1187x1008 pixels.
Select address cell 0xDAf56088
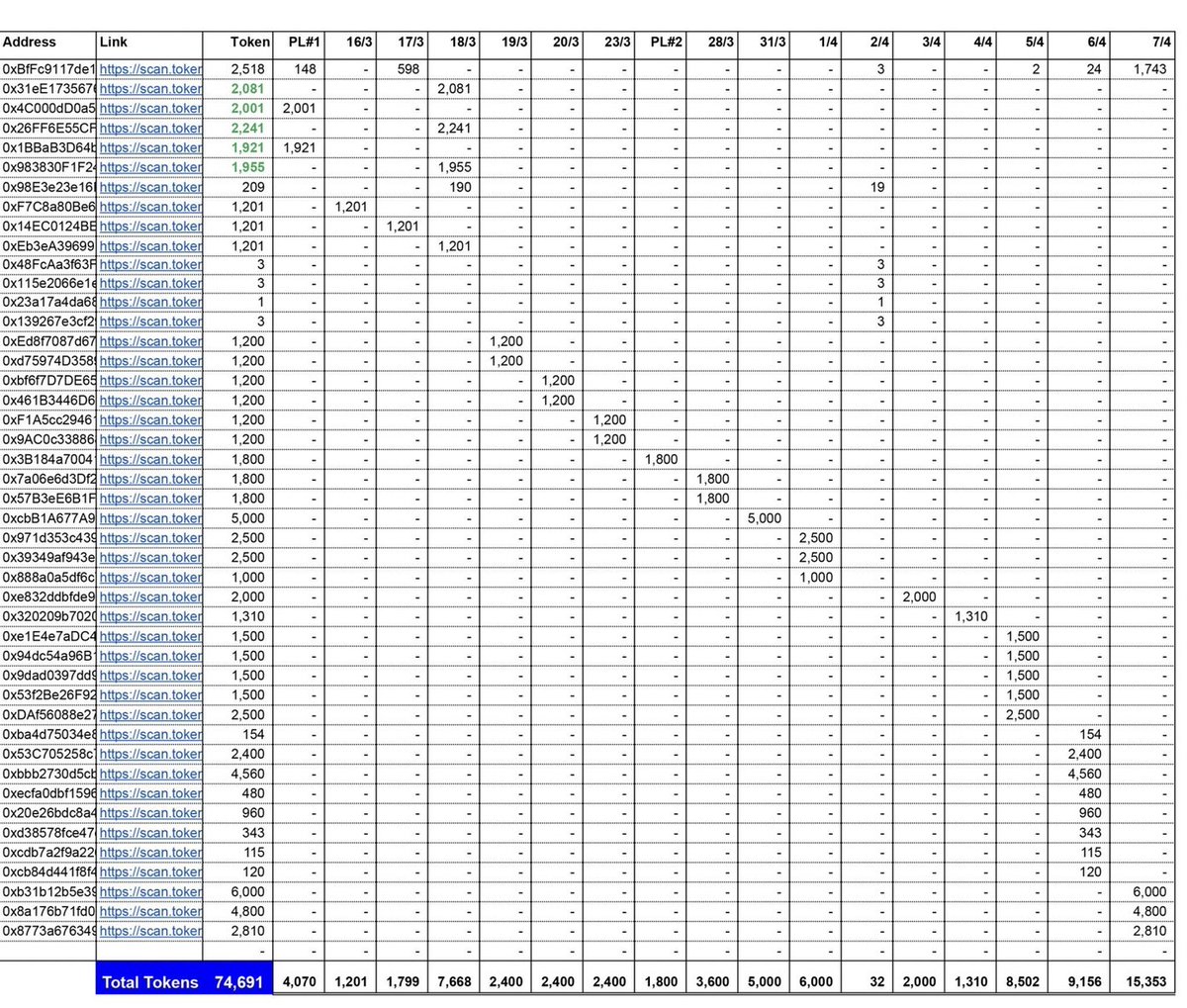[49, 714]
